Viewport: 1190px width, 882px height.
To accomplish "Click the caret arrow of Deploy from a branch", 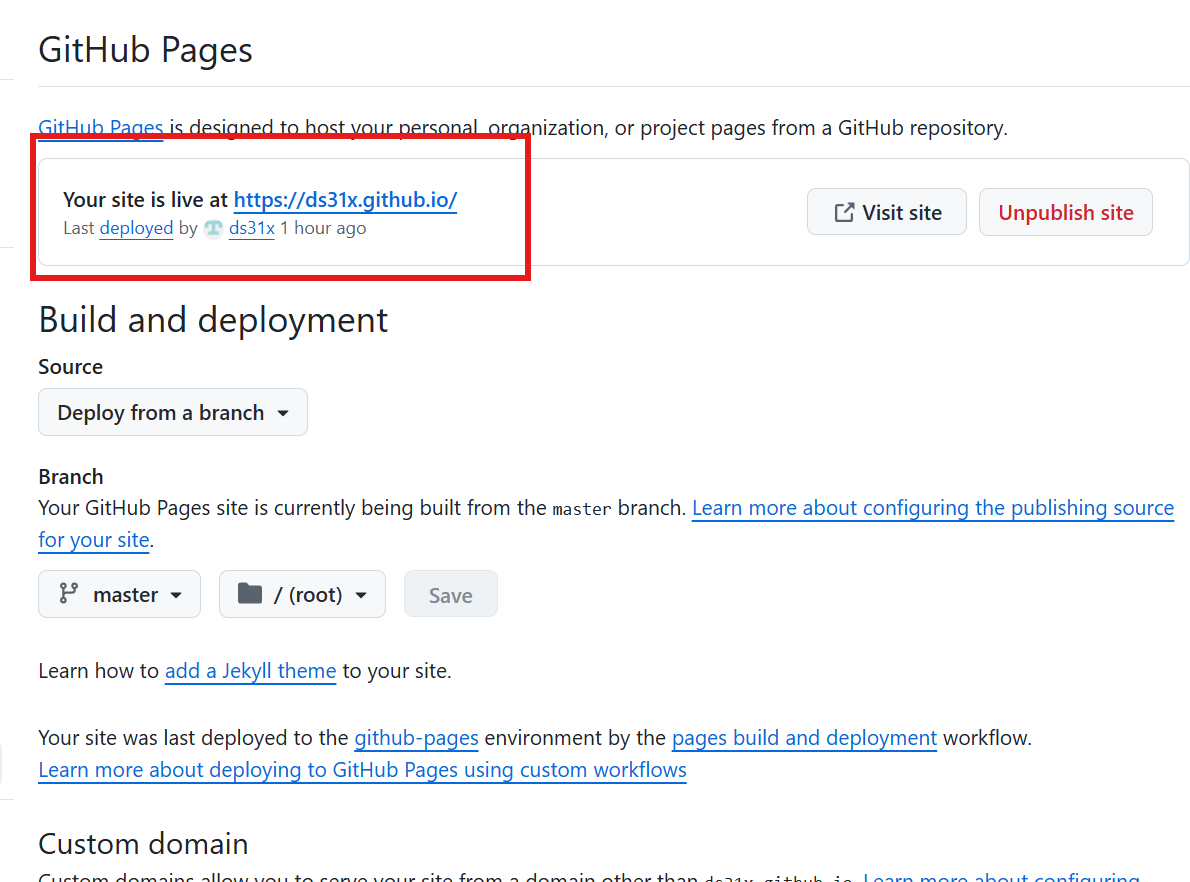I will (283, 414).
